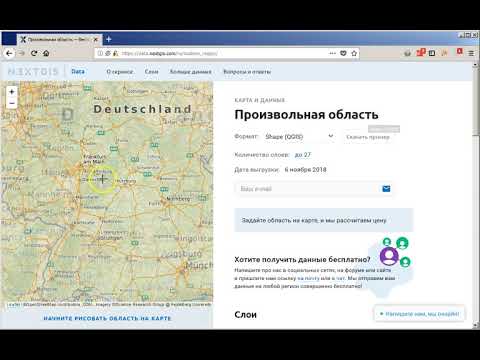Click the NEXTGIS logo

tap(33, 71)
